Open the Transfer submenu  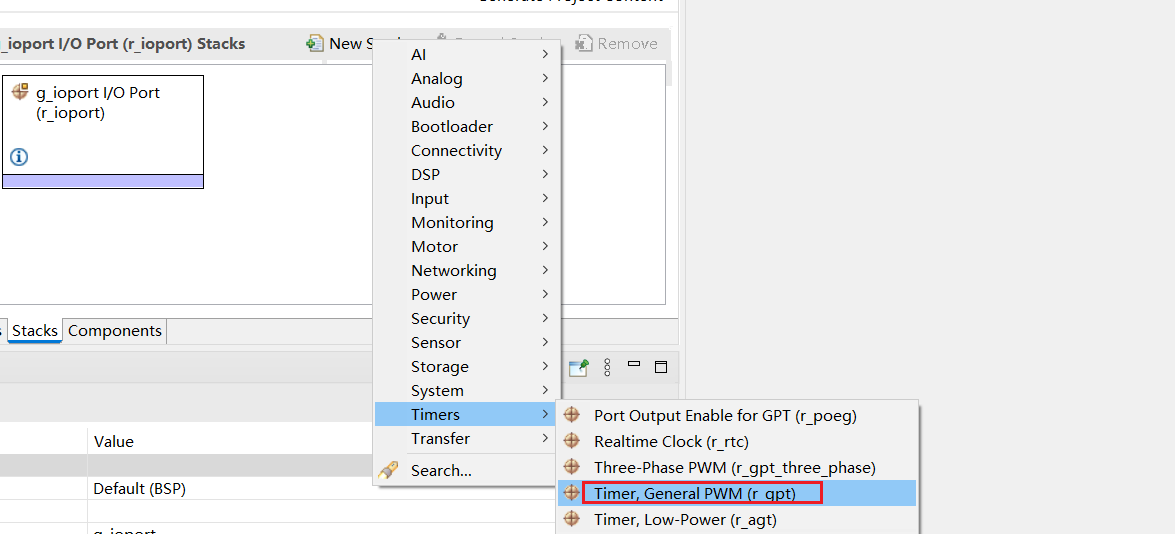pyautogui.click(x=467, y=438)
